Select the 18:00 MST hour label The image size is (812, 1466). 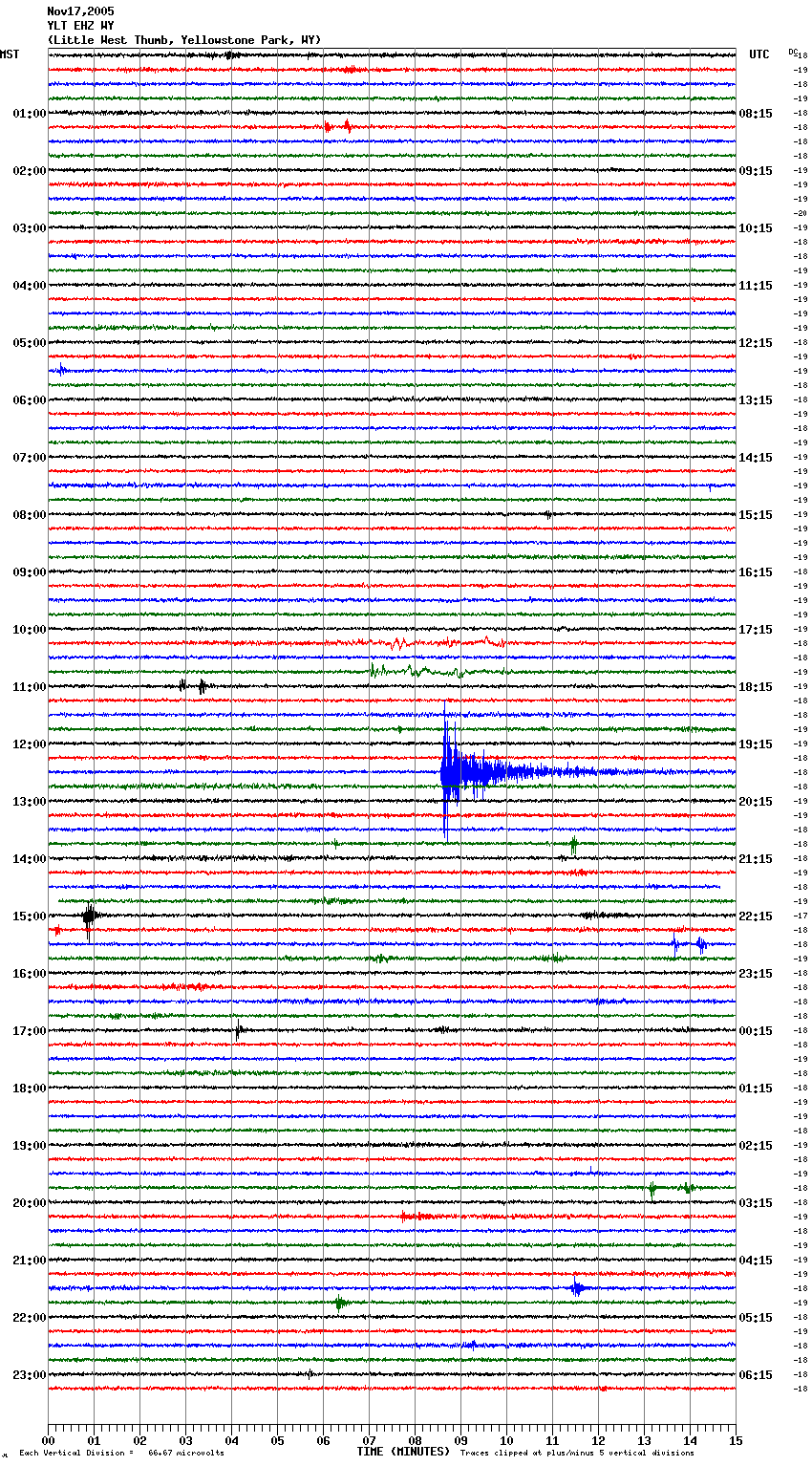(x=29, y=1089)
